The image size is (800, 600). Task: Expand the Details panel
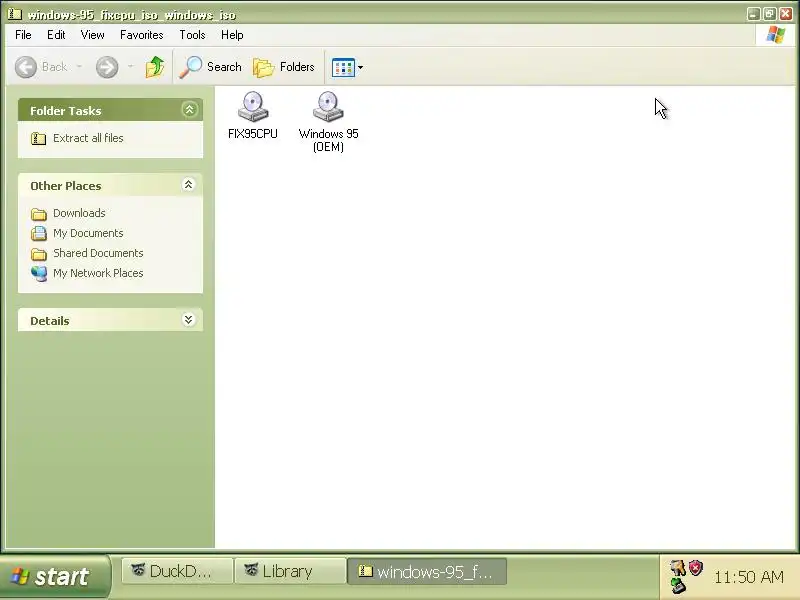pos(188,320)
